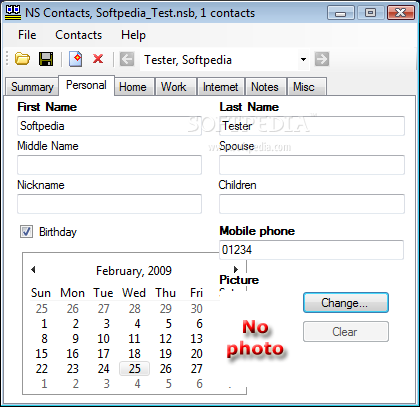Open the Notes tab
The height and width of the screenshot is (407, 420).
pyautogui.click(x=265, y=87)
